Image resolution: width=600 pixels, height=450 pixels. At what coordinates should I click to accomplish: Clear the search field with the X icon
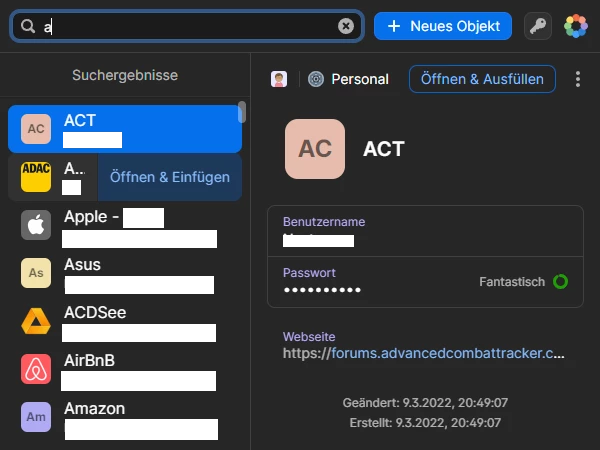pos(346,26)
